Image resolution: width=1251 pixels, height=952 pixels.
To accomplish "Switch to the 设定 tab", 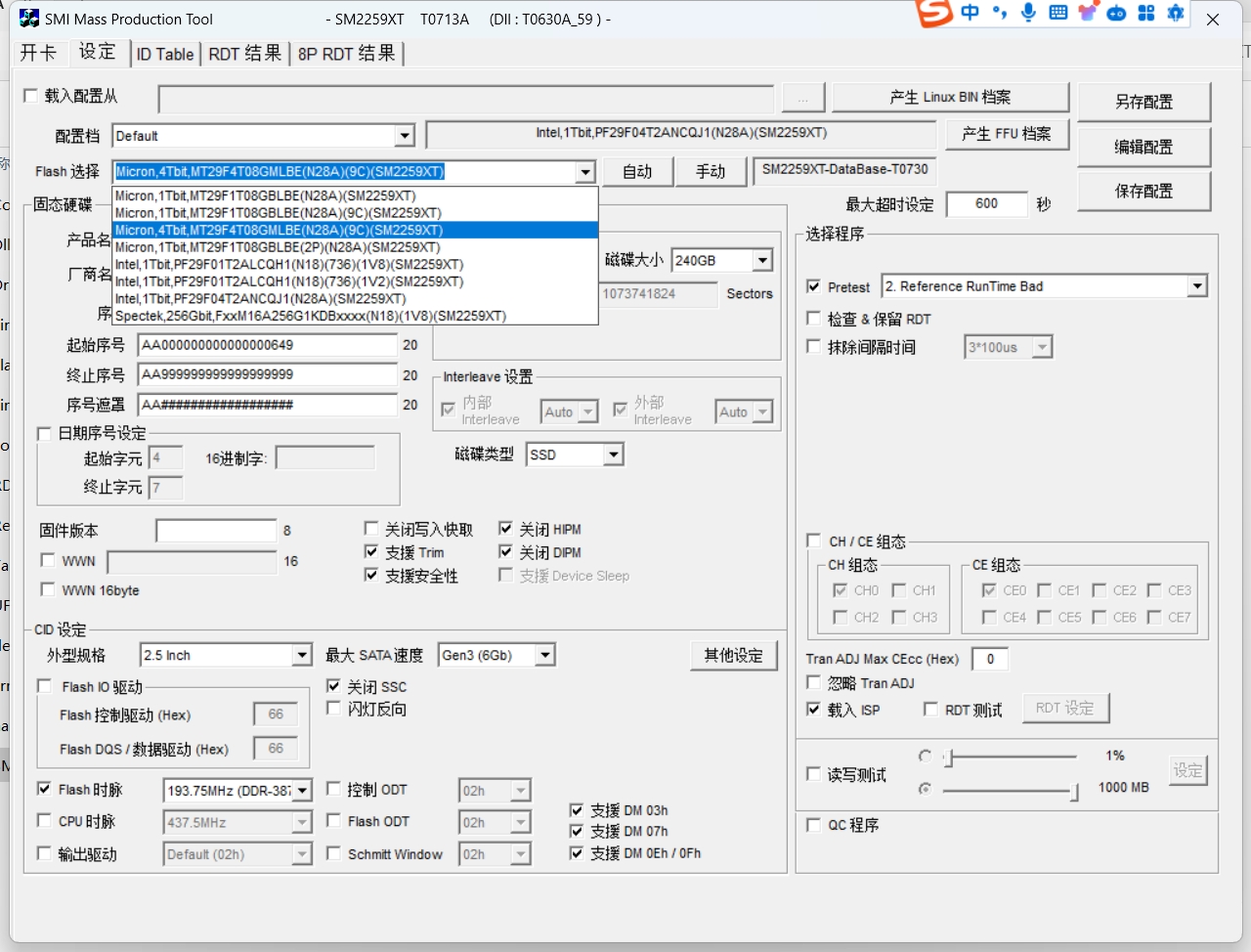I will point(97,52).
